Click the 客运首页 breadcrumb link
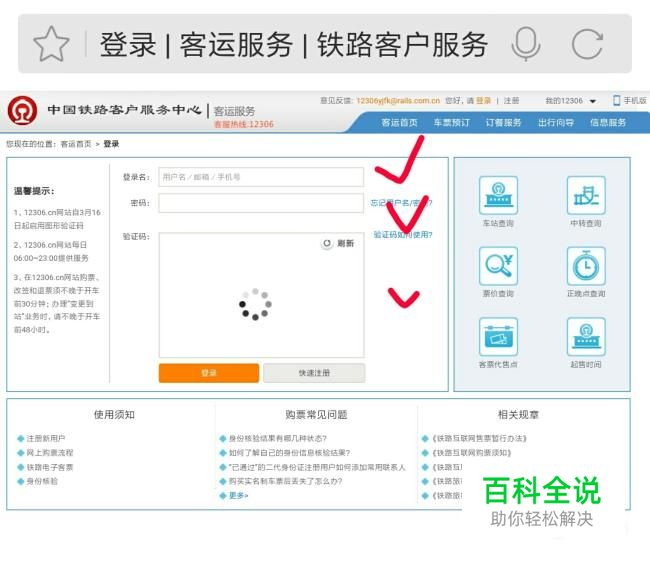Screen dimensions: 650x562 [x=76, y=144]
